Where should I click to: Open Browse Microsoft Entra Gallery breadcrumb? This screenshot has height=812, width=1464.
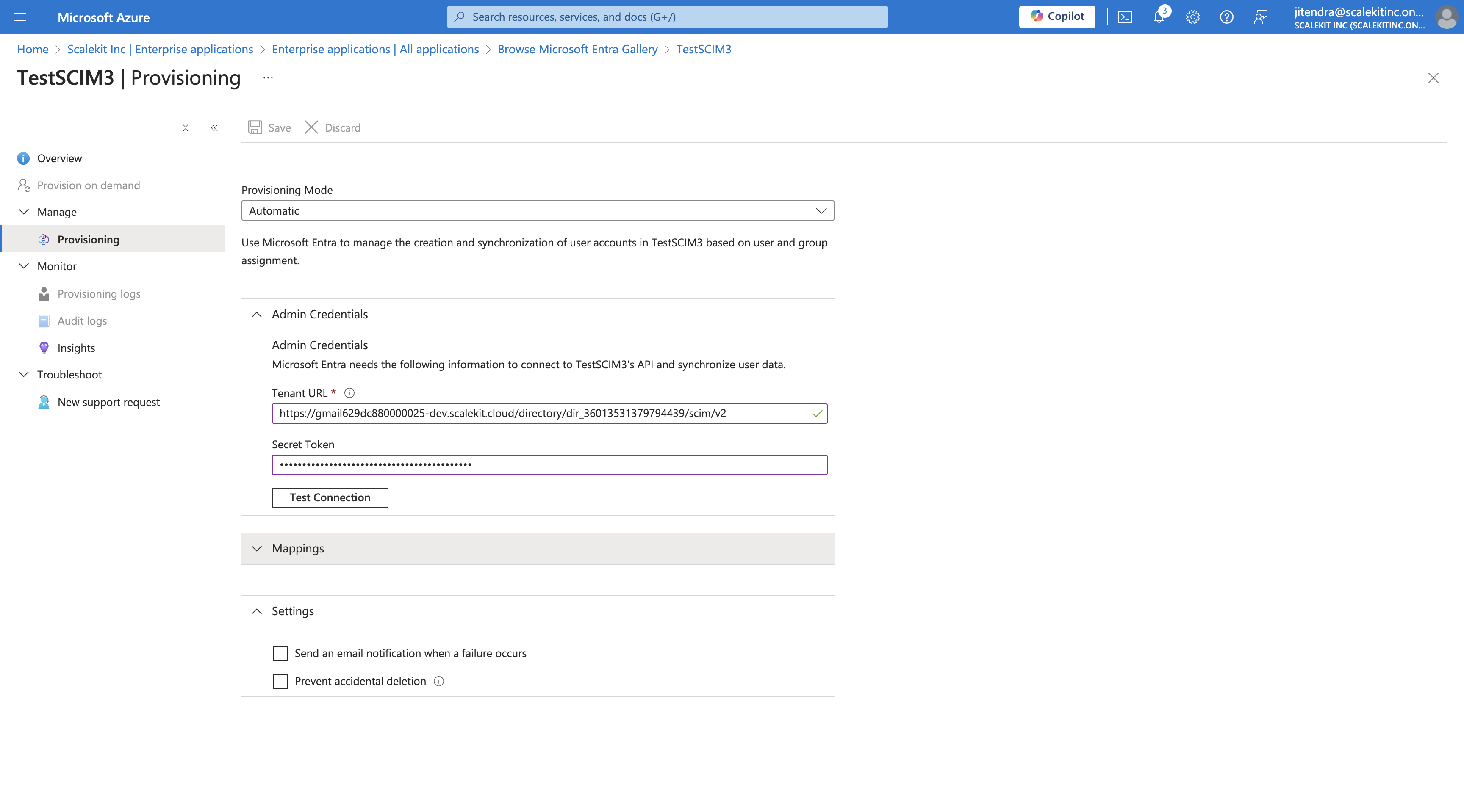click(577, 50)
